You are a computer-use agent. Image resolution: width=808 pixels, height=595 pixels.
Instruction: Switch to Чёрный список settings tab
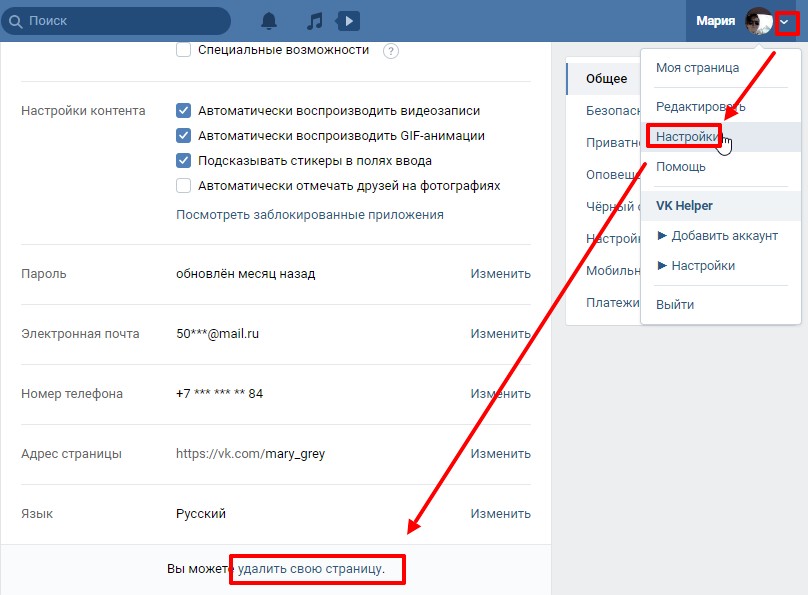[x=604, y=206]
